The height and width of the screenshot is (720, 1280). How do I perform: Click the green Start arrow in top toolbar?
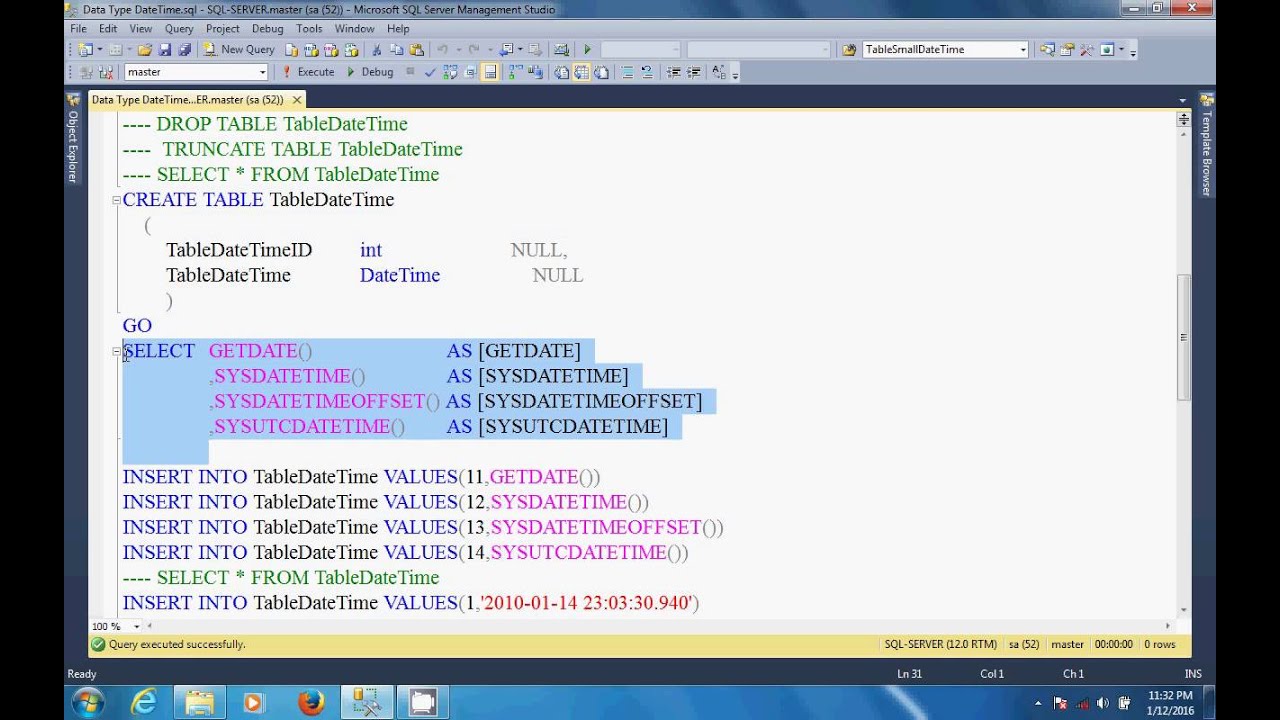coord(588,49)
